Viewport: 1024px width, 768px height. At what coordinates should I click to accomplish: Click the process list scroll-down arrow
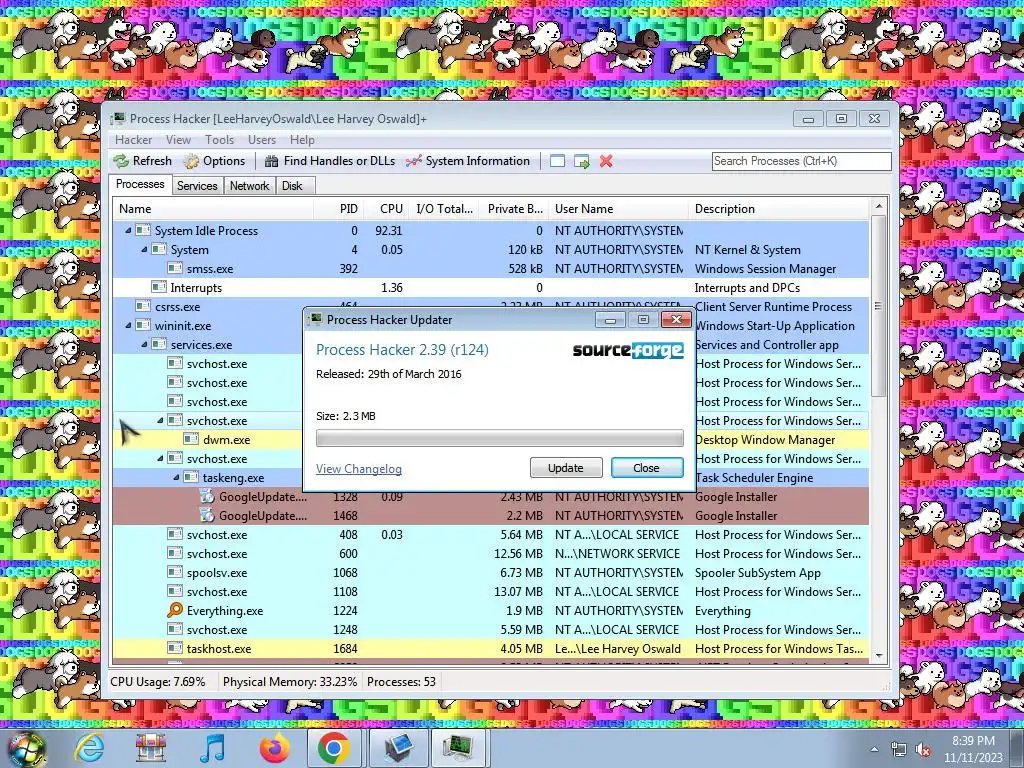[878, 656]
